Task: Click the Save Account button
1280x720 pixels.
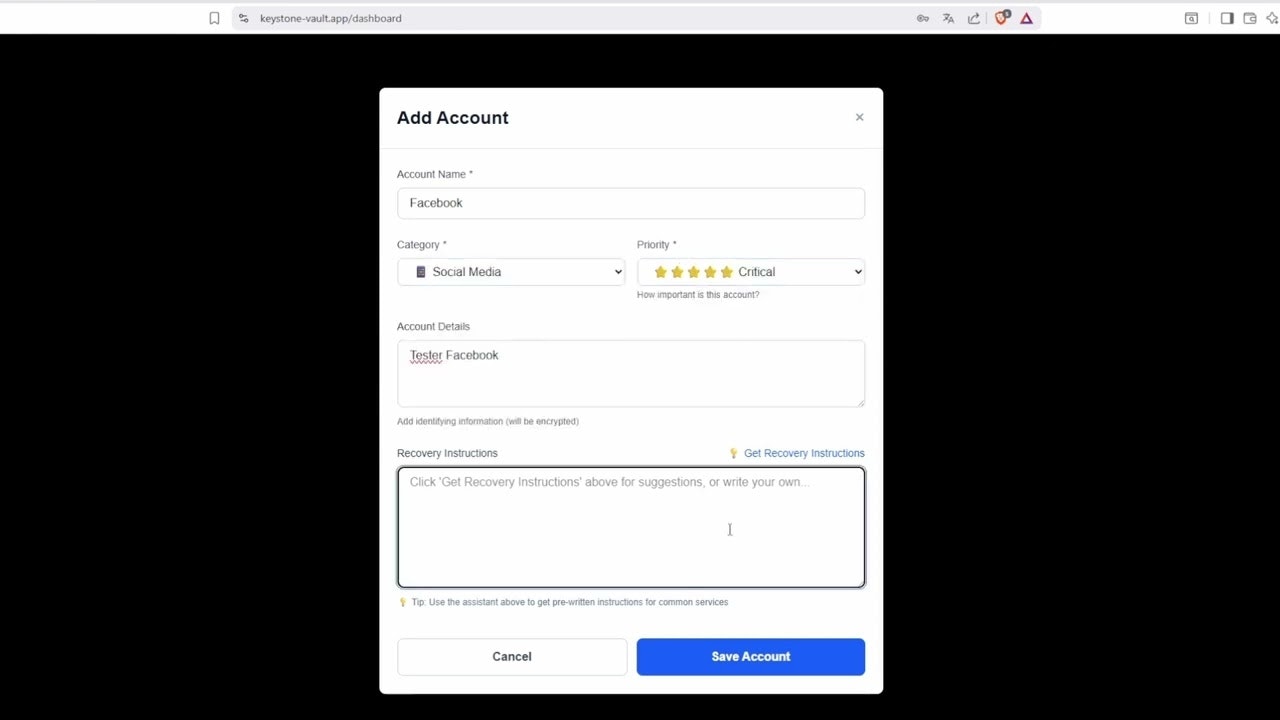Action: coord(751,657)
